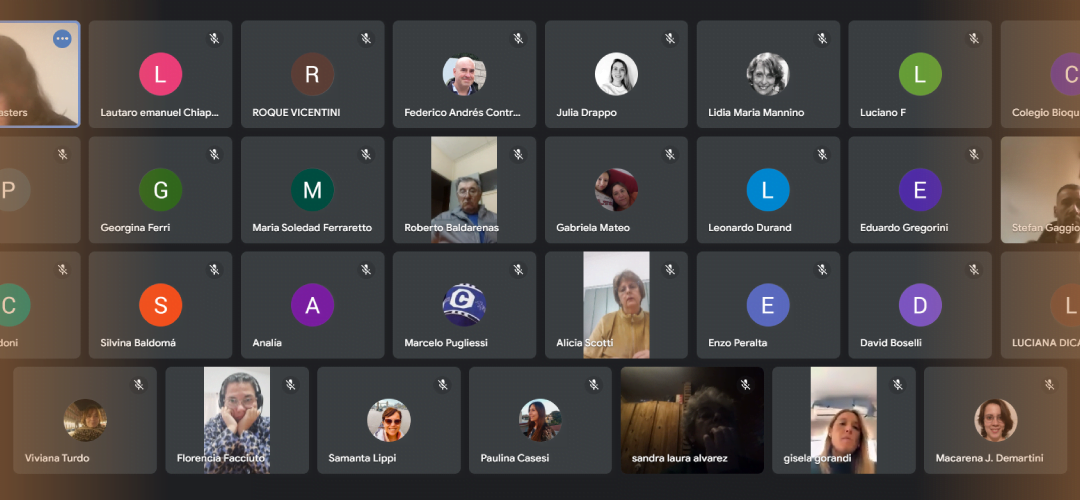1080x500 pixels.
Task: Select David Boselli's purple D avatar
Action: point(920,304)
